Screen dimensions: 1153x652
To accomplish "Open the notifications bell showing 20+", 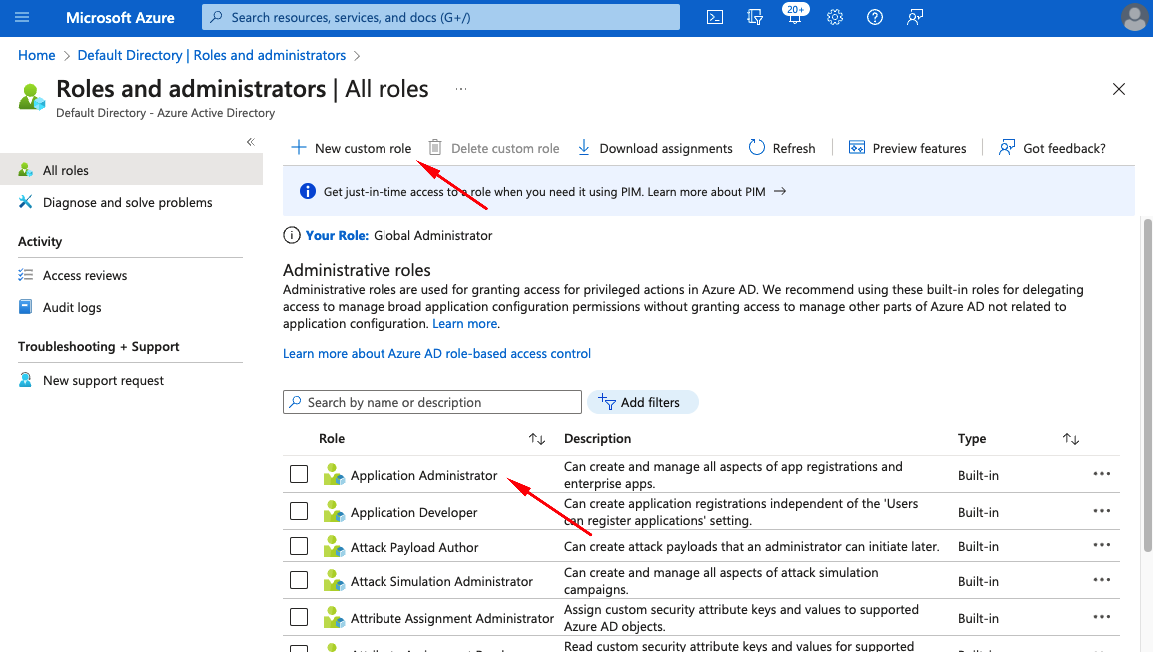I will coord(795,15).
